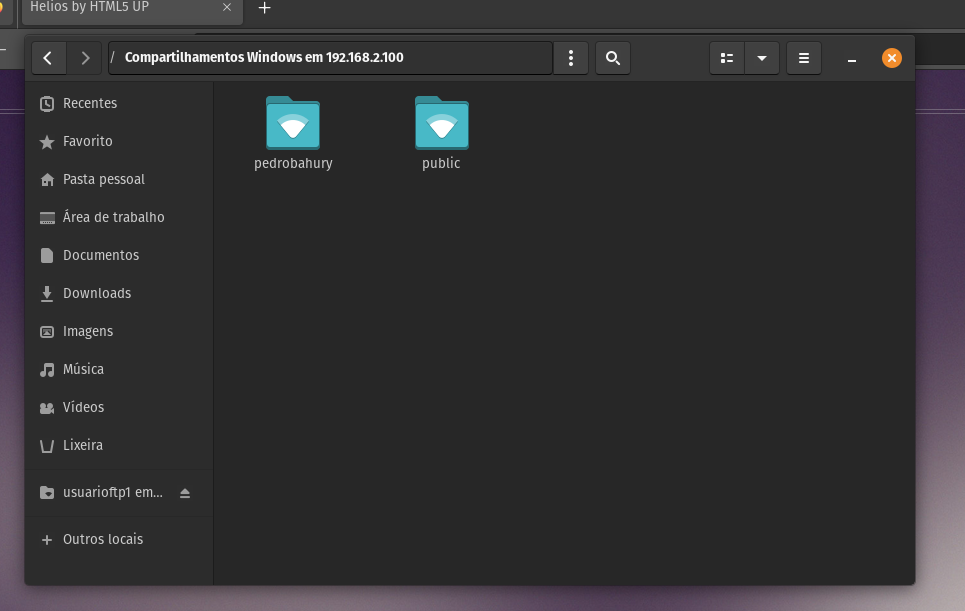Open the public shared folder
This screenshot has width=965, height=611.
(441, 125)
